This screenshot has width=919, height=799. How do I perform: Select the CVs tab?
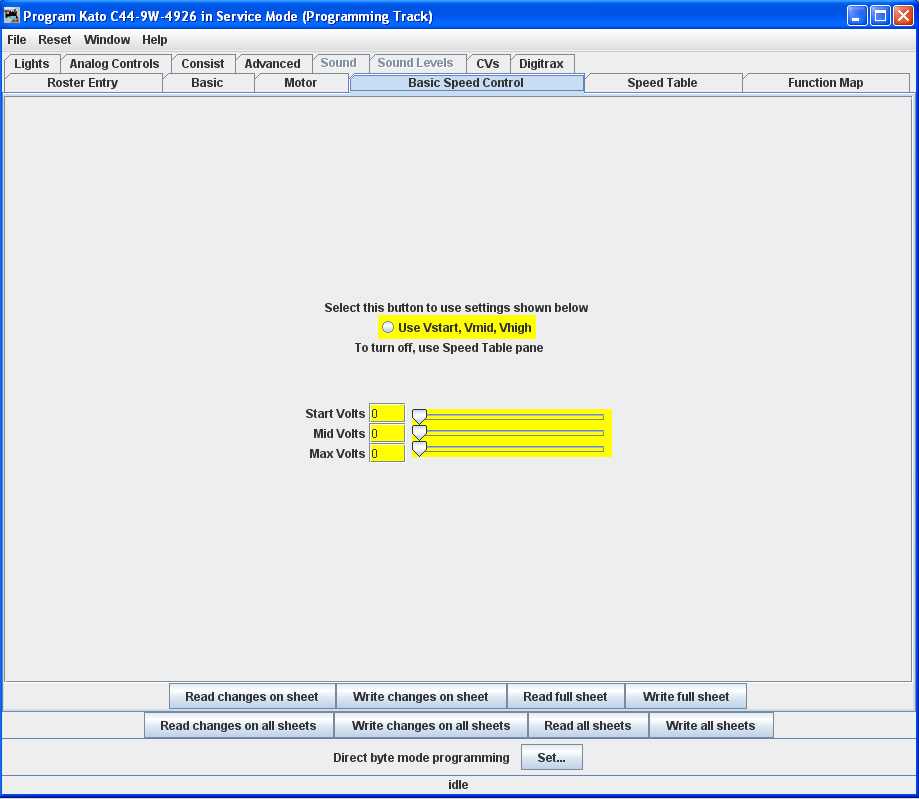[x=488, y=64]
